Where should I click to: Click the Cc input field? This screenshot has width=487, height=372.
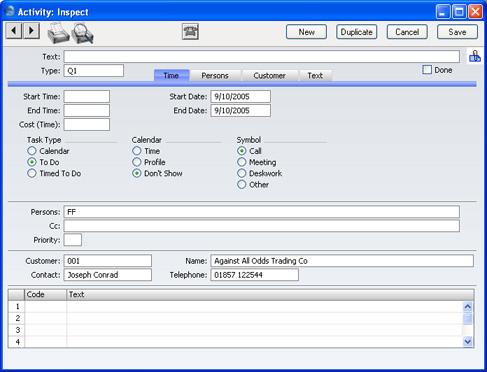[x=262, y=226]
